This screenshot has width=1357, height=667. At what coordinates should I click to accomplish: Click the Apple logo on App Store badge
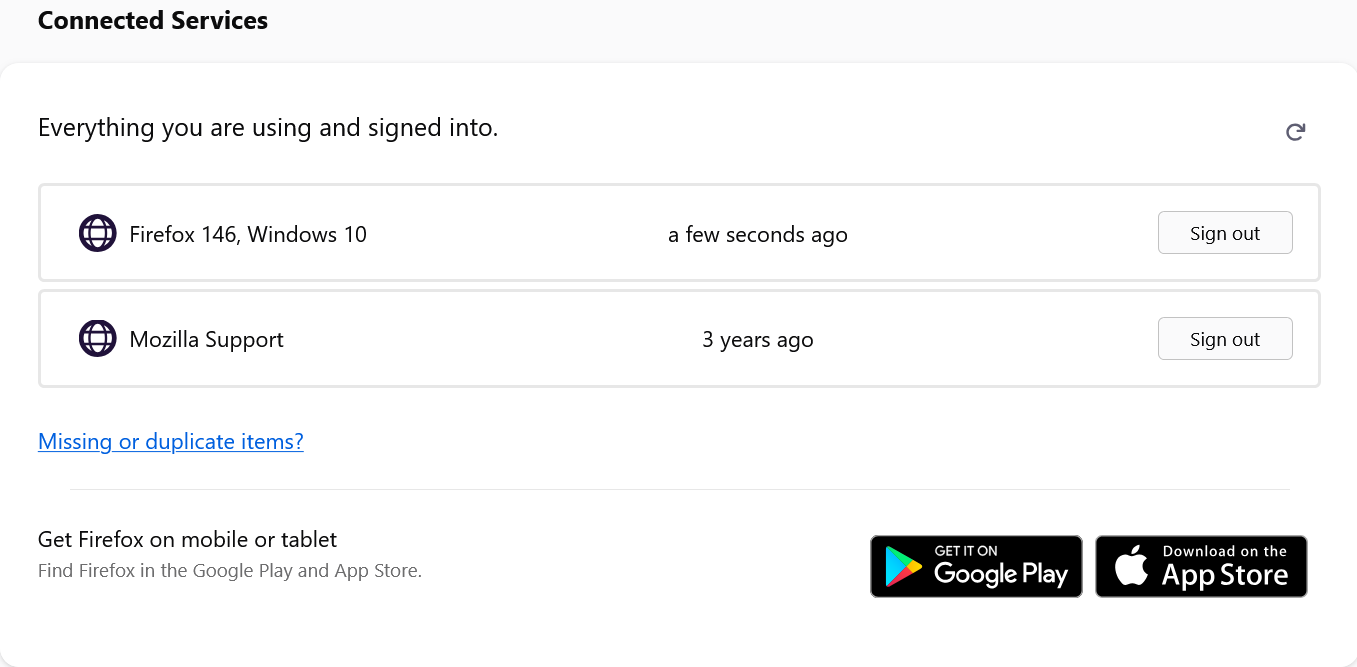1131,567
